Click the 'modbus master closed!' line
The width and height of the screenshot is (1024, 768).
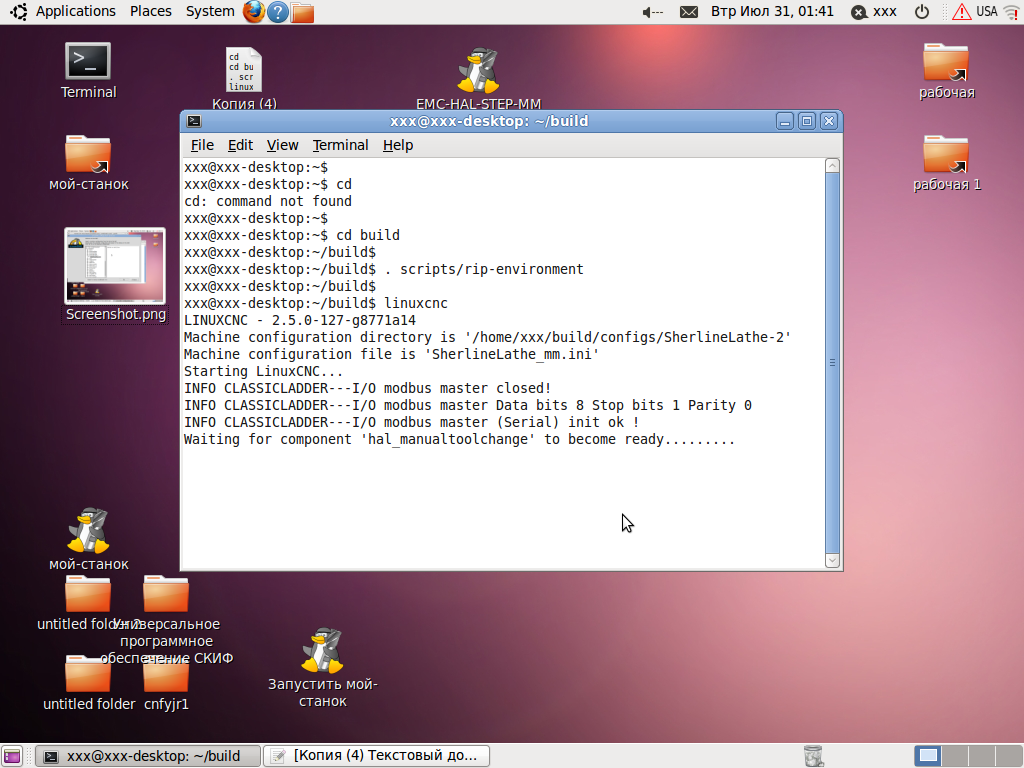click(368, 388)
